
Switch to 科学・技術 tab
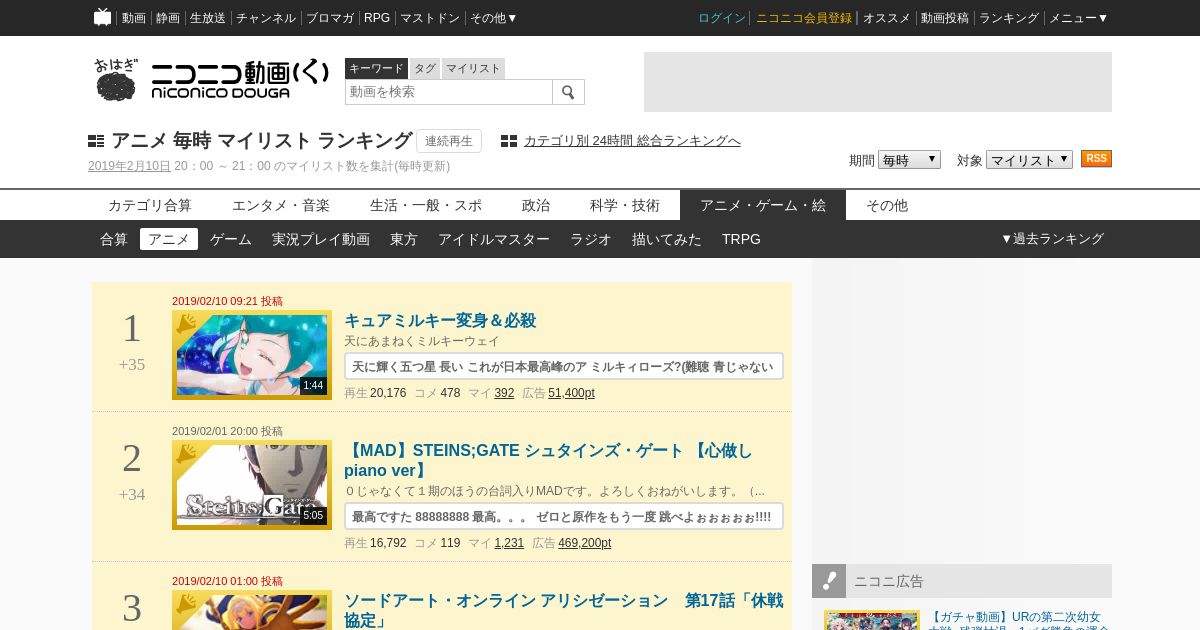pyautogui.click(x=625, y=205)
